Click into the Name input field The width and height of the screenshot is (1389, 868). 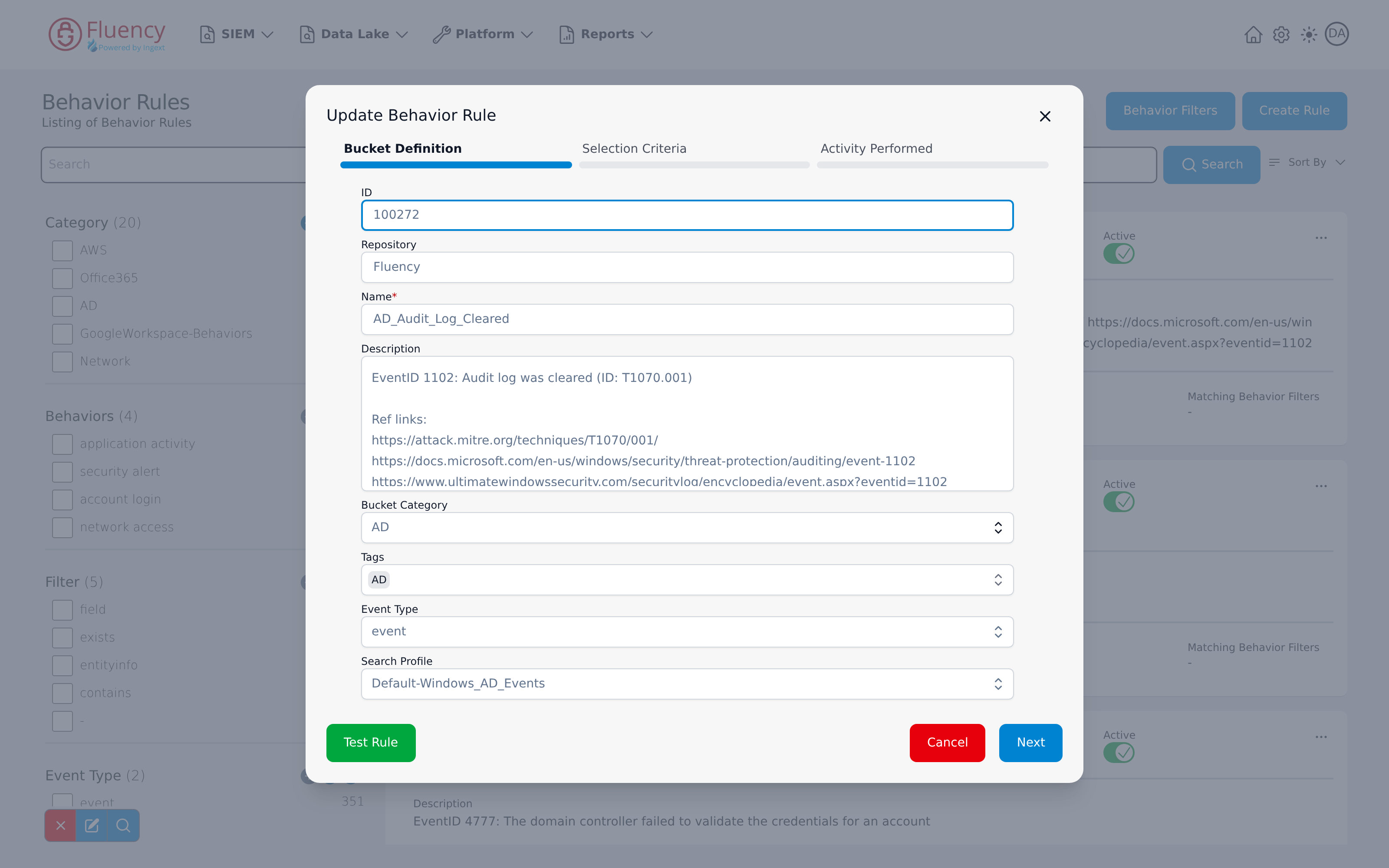[x=687, y=319]
